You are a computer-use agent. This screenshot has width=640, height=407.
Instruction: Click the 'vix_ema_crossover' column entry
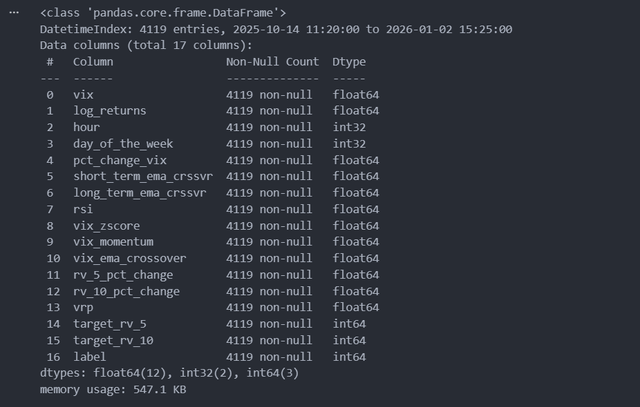click(130, 258)
